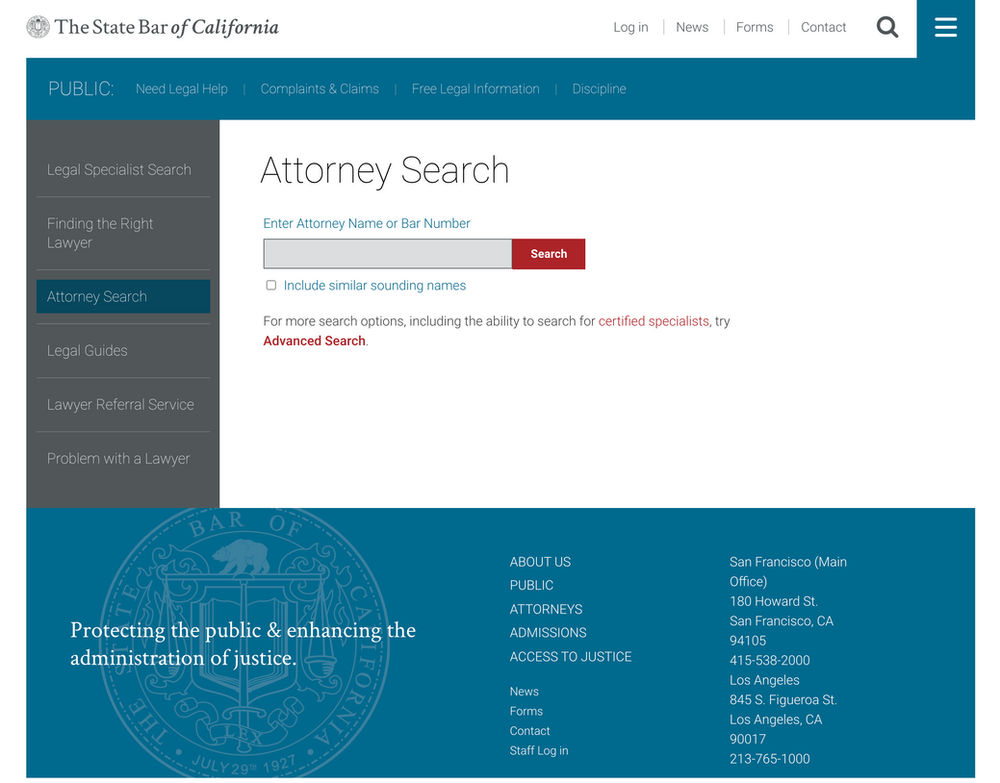Click the State Bar of California logo
The height and width of the screenshot is (783, 1000).
[x=151, y=26]
